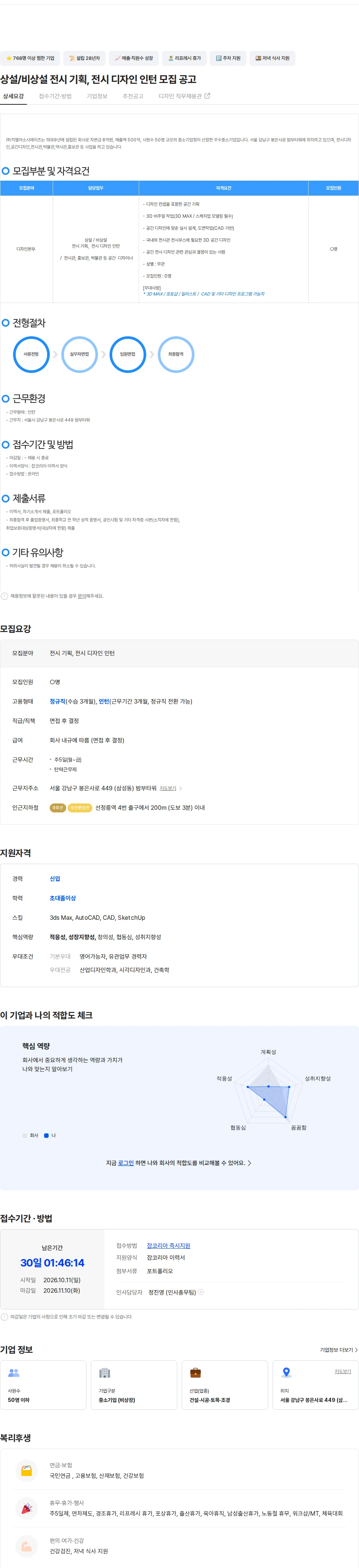Click the 서류전형 step circle
This screenshot has width=359, height=1568.
point(31,354)
